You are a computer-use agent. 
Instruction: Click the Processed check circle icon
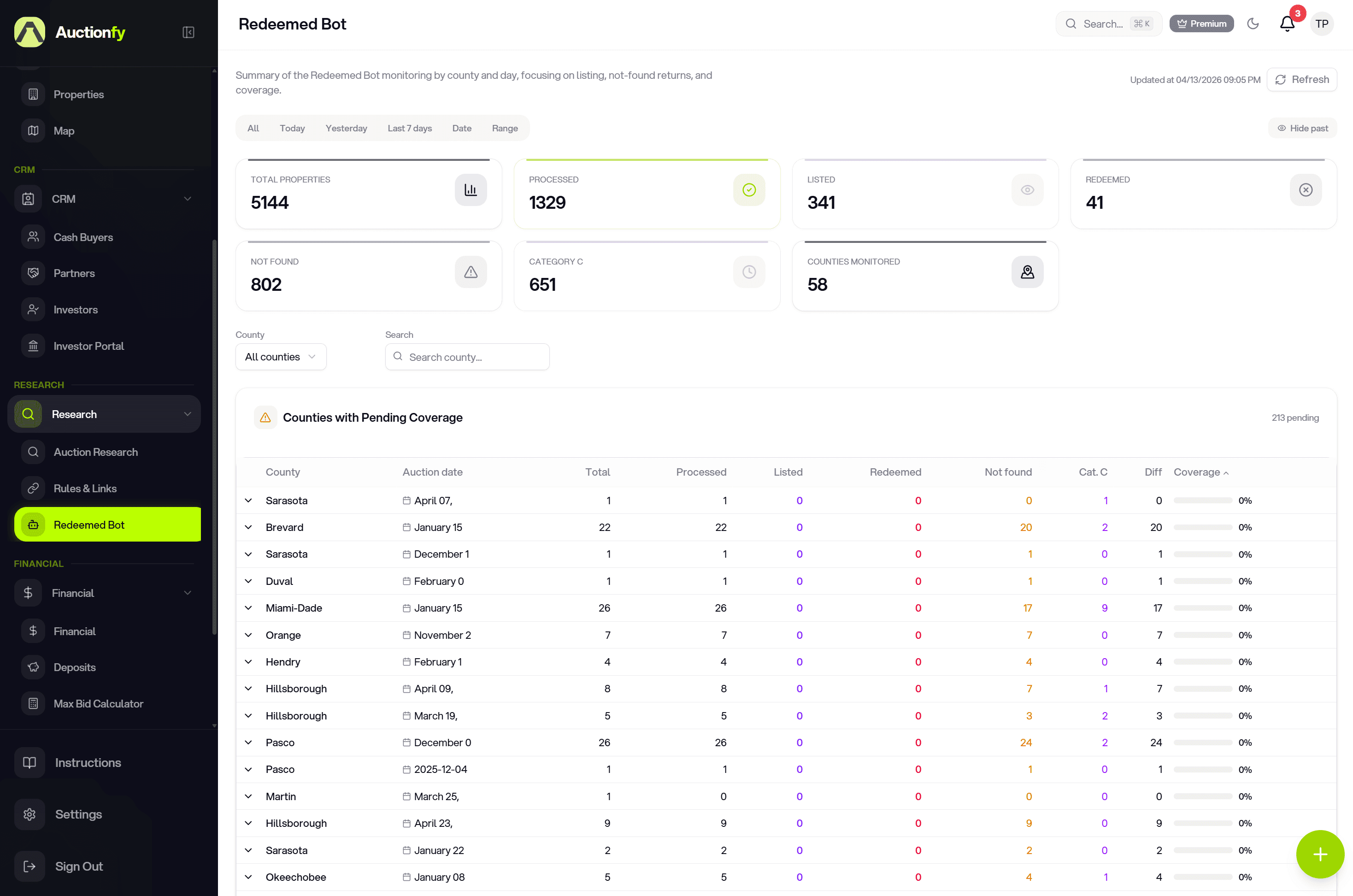748,190
